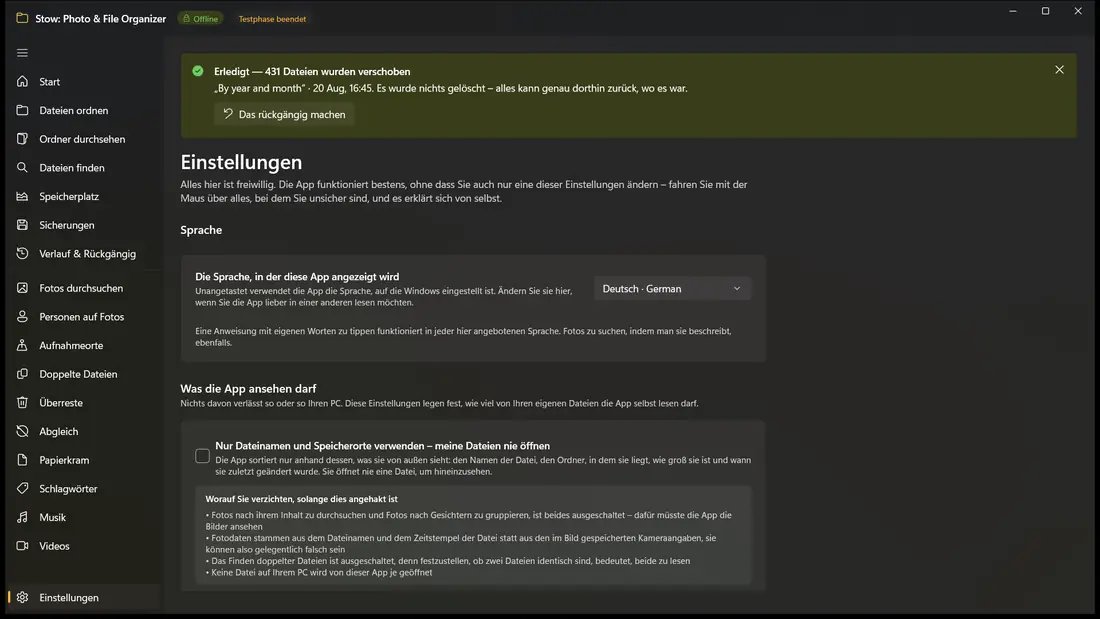The height and width of the screenshot is (619, 1100).
Task: Click the Start home icon
Action: click(22, 81)
